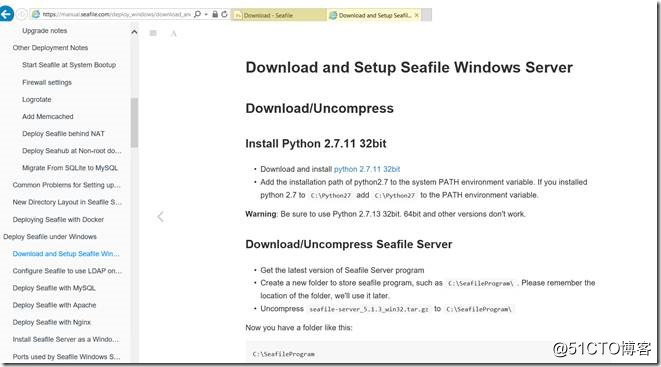The image size is (661, 367).
Task: Click 'Now you have a folder like this:' text
Action: point(298,327)
